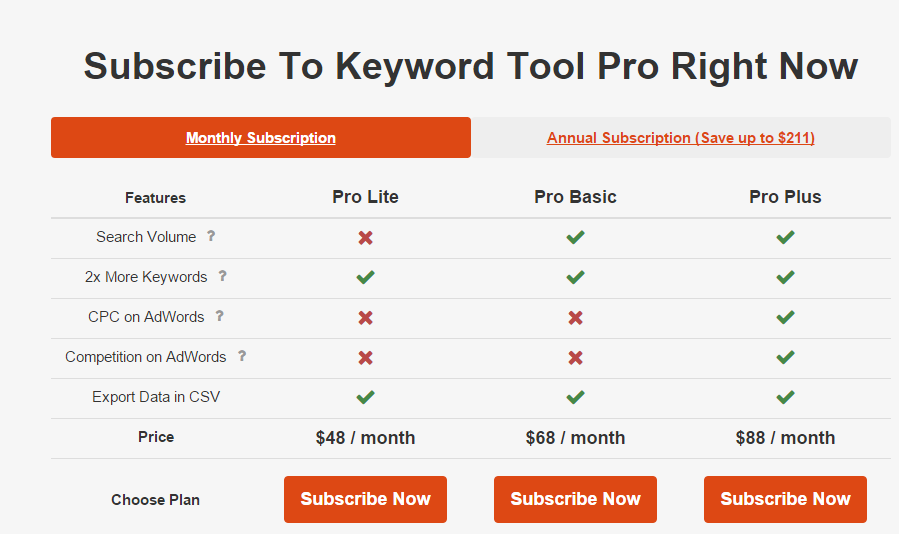Click the green check for Pro Lite Export Data
Image resolution: width=899 pixels, height=534 pixels.
click(x=366, y=397)
